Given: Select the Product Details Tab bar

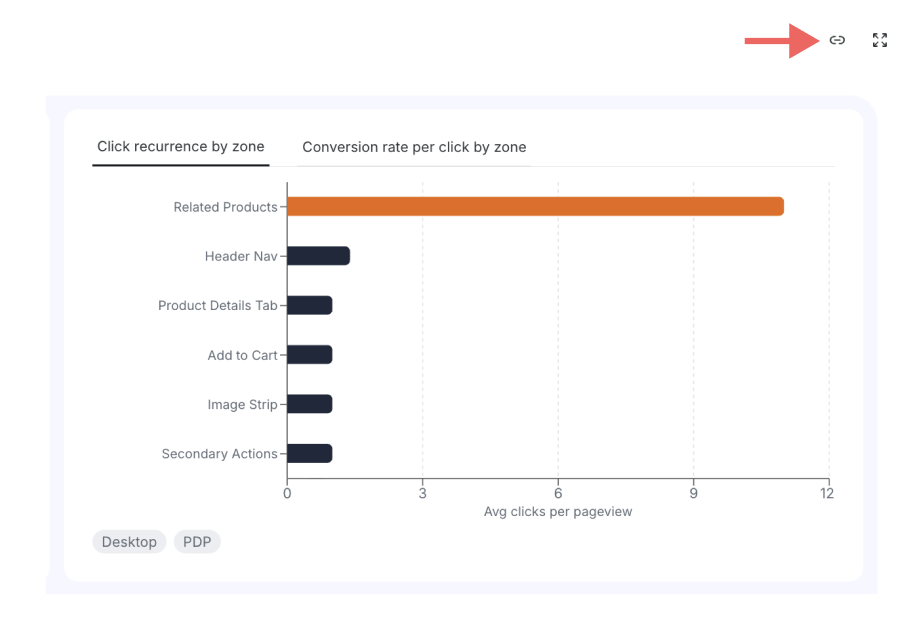Looking at the screenshot, I should pos(310,305).
